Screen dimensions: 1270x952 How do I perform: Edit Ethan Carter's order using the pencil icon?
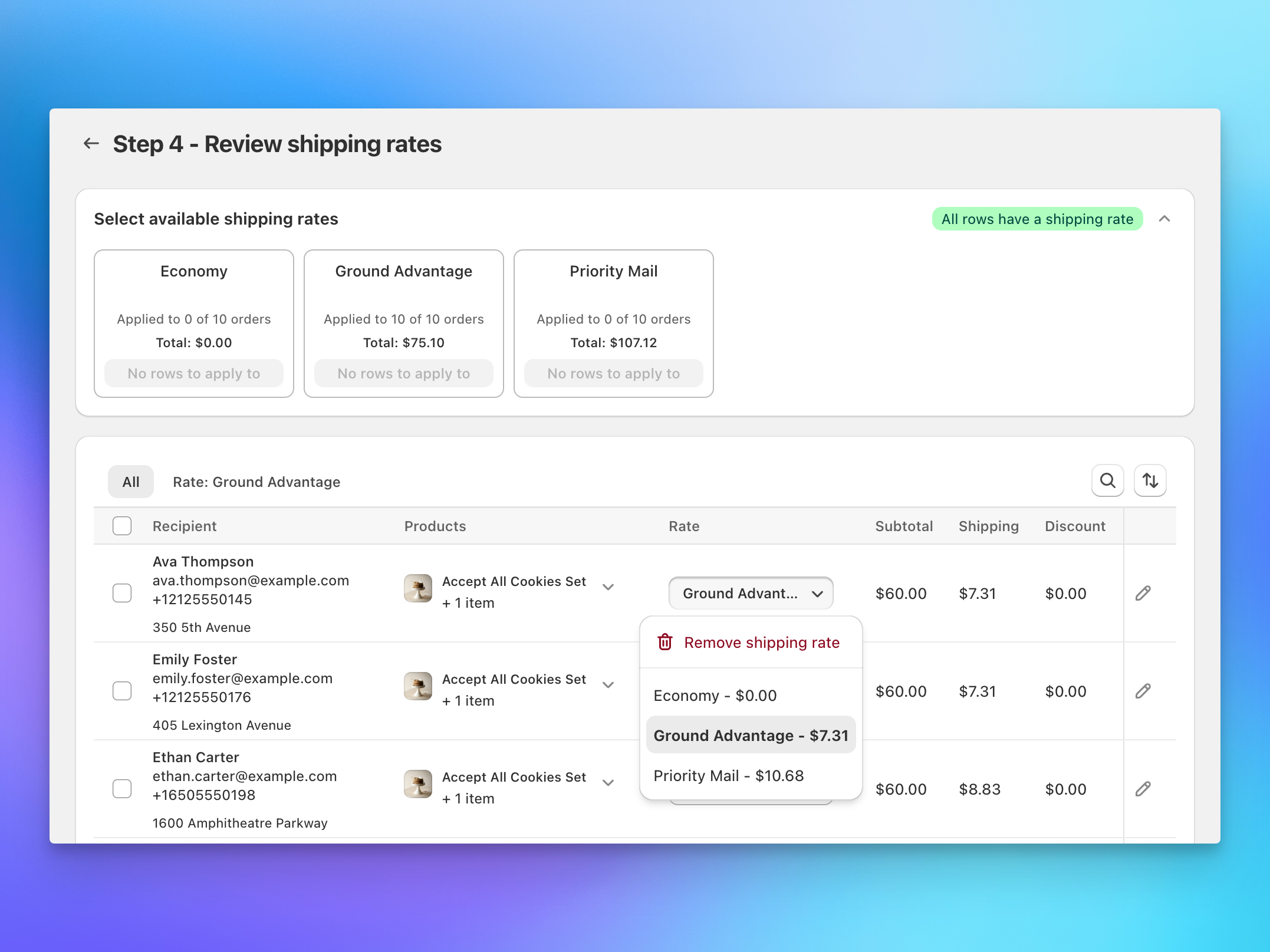click(1143, 789)
